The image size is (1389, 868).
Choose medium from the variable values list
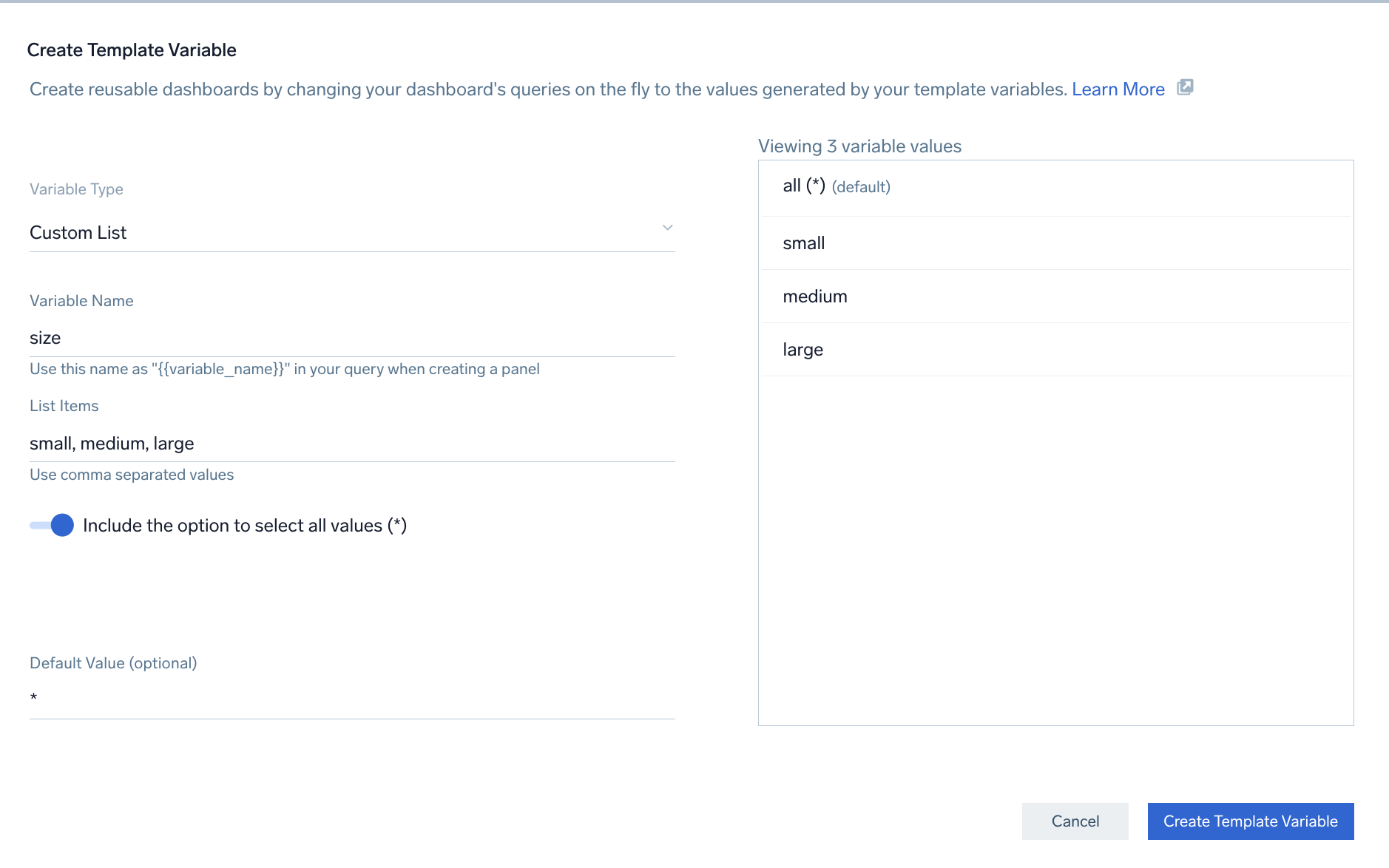[x=815, y=296]
